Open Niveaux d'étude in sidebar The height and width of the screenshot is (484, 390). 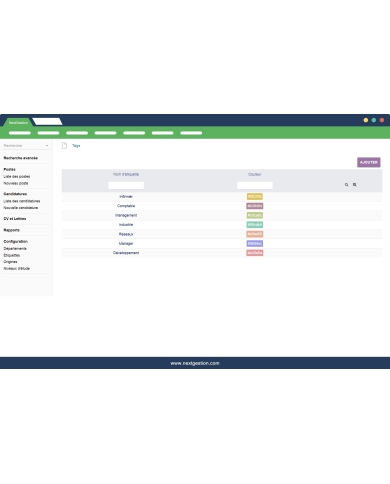coord(17,268)
